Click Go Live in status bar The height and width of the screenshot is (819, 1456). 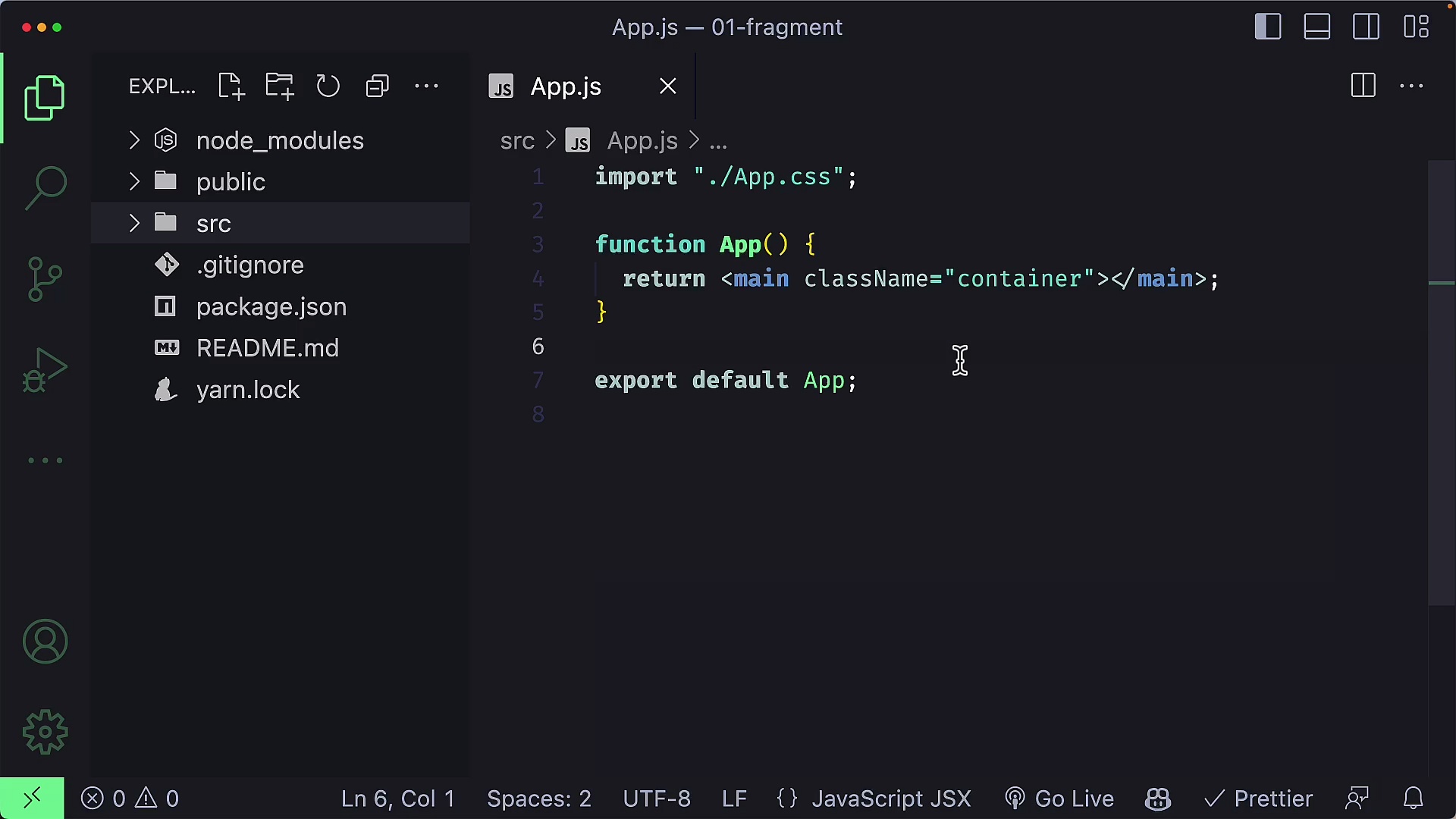pyautogui.click(x=1059, y=799)
